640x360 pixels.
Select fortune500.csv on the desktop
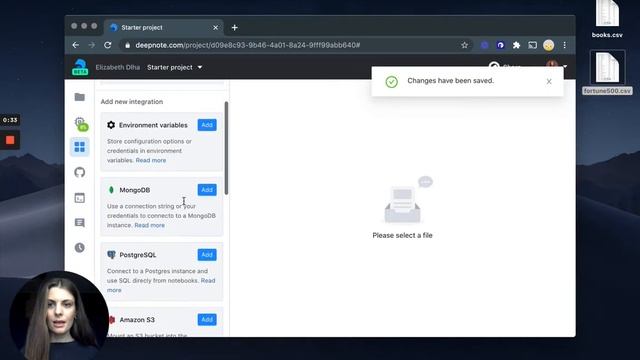(607, 73)
